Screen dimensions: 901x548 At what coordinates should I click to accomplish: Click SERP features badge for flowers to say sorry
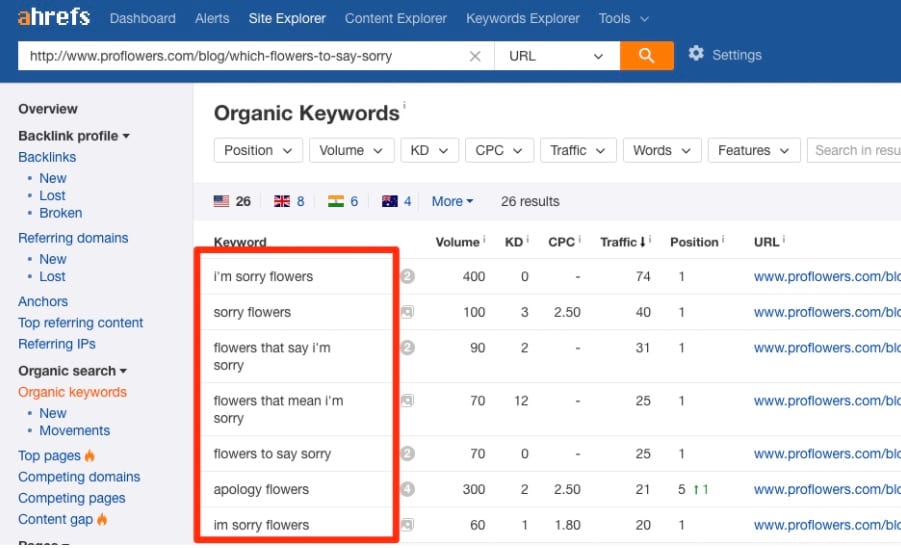(407, 453)
